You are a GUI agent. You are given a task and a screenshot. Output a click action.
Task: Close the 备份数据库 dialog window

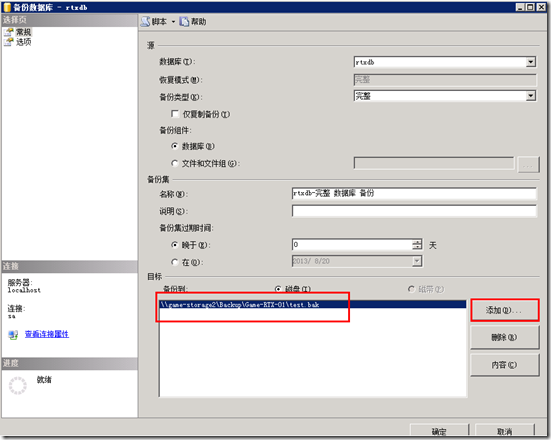[542, 7]
